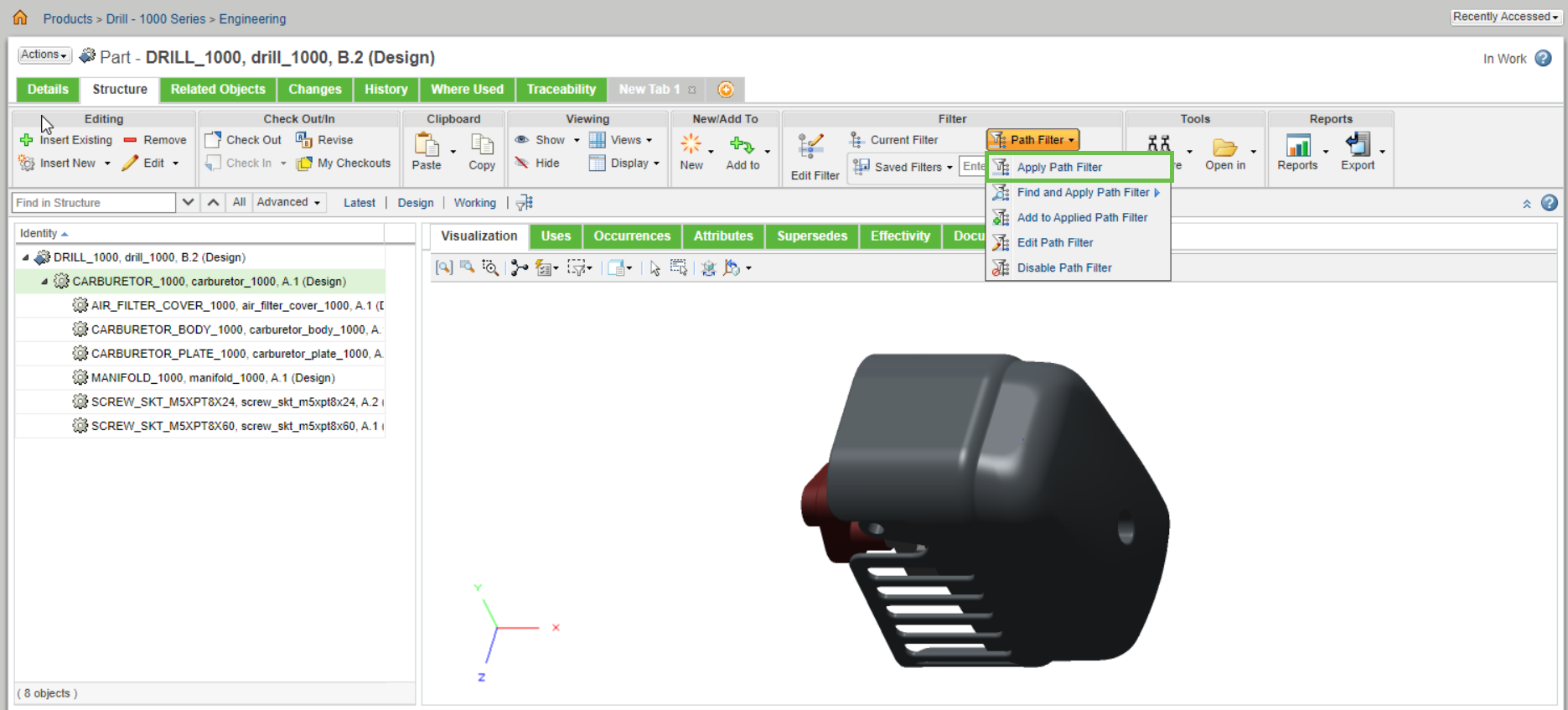Image resolution: width=1568 pixels, height=710 pixels.
Task: Click the rotating cube spin icon in viewer toolbar
Action: [708, 268]
